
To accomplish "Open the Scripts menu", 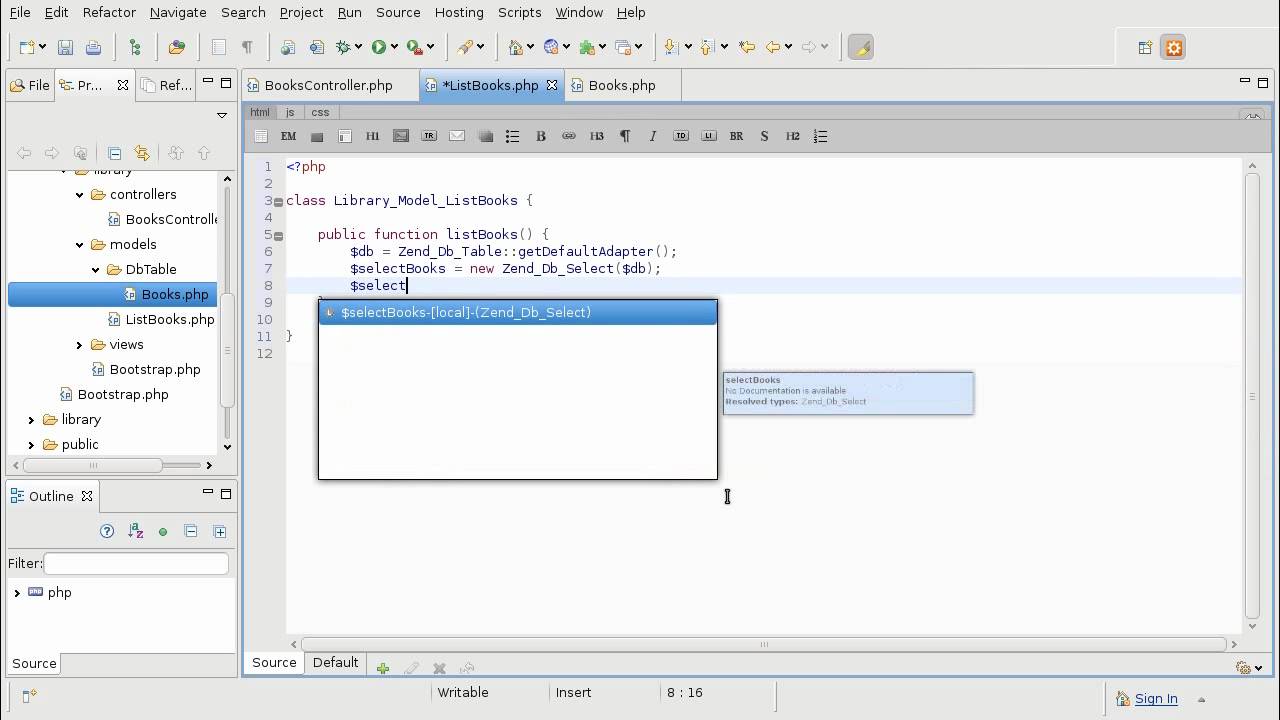I will click(519, 12).
